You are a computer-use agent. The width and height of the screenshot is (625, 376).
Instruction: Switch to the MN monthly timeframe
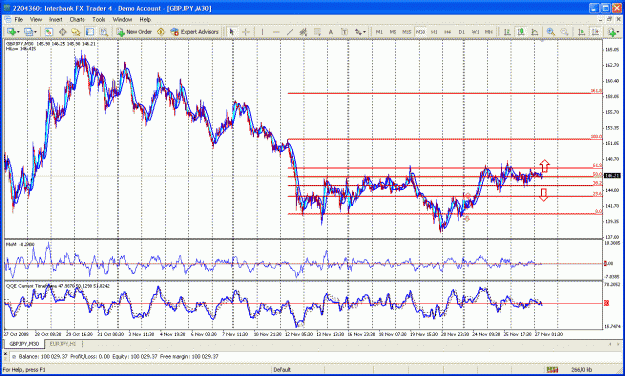click(489, 31)
